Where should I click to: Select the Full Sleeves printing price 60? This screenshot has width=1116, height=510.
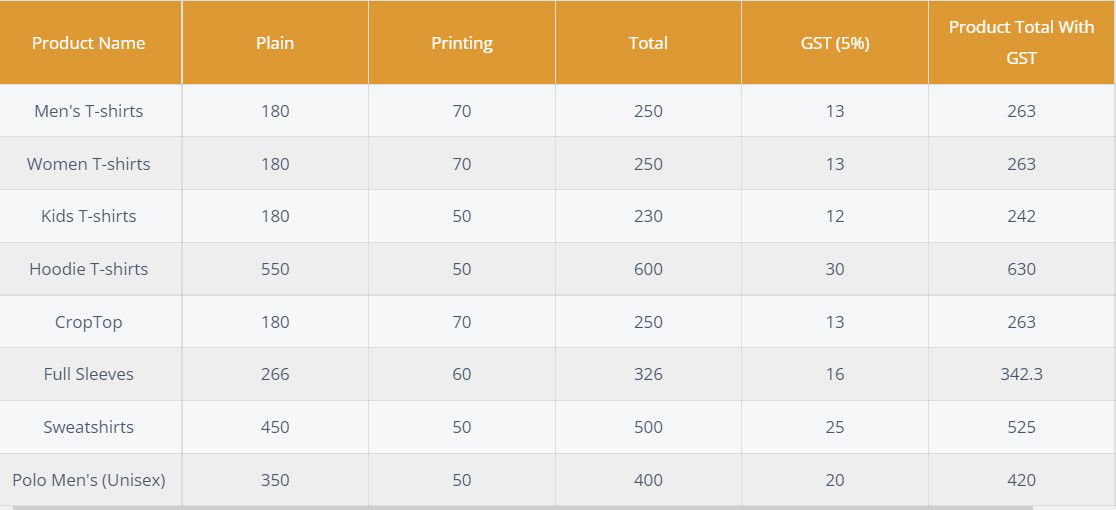click(462, 374)
